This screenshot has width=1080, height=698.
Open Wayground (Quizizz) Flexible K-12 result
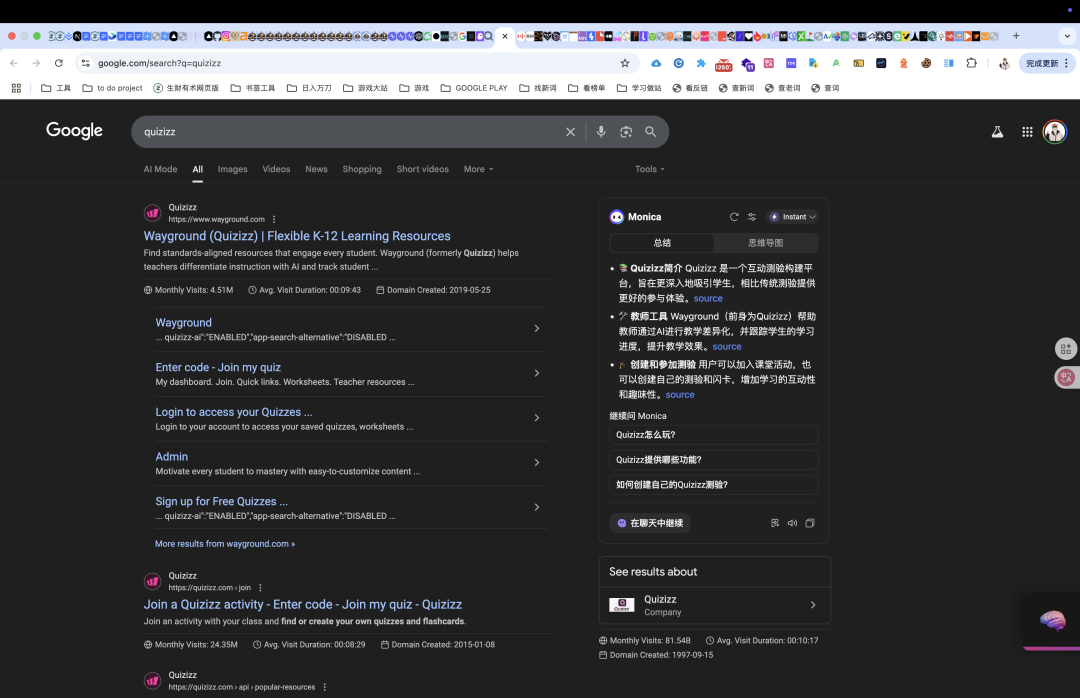pyautogui.click(x=297, y=236)
